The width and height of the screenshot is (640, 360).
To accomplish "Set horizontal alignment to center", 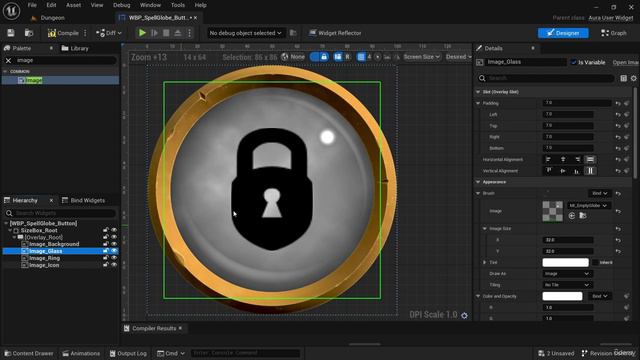I will (x=563, y=160).
